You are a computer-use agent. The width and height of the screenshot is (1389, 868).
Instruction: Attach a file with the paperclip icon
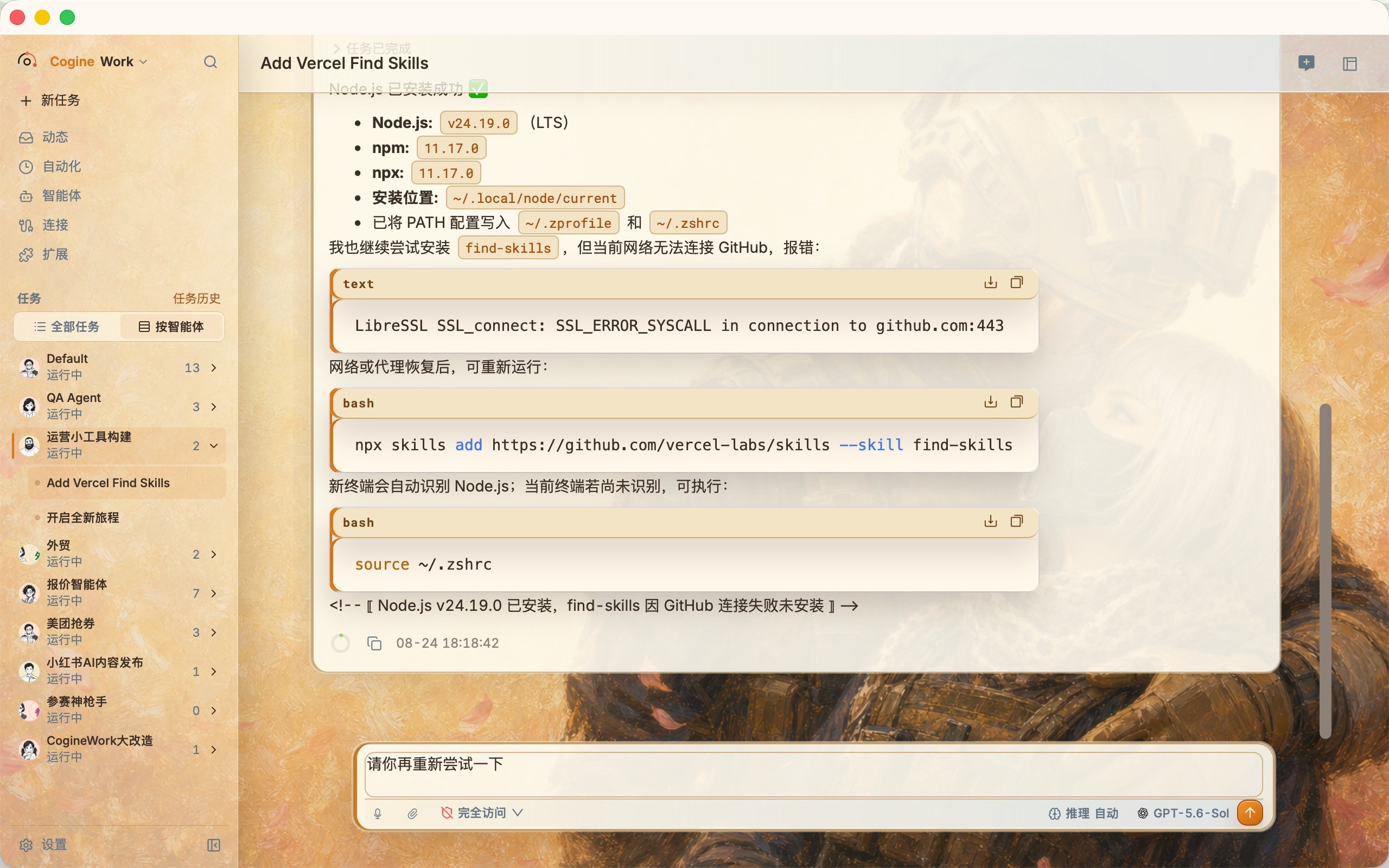point(412,813)
